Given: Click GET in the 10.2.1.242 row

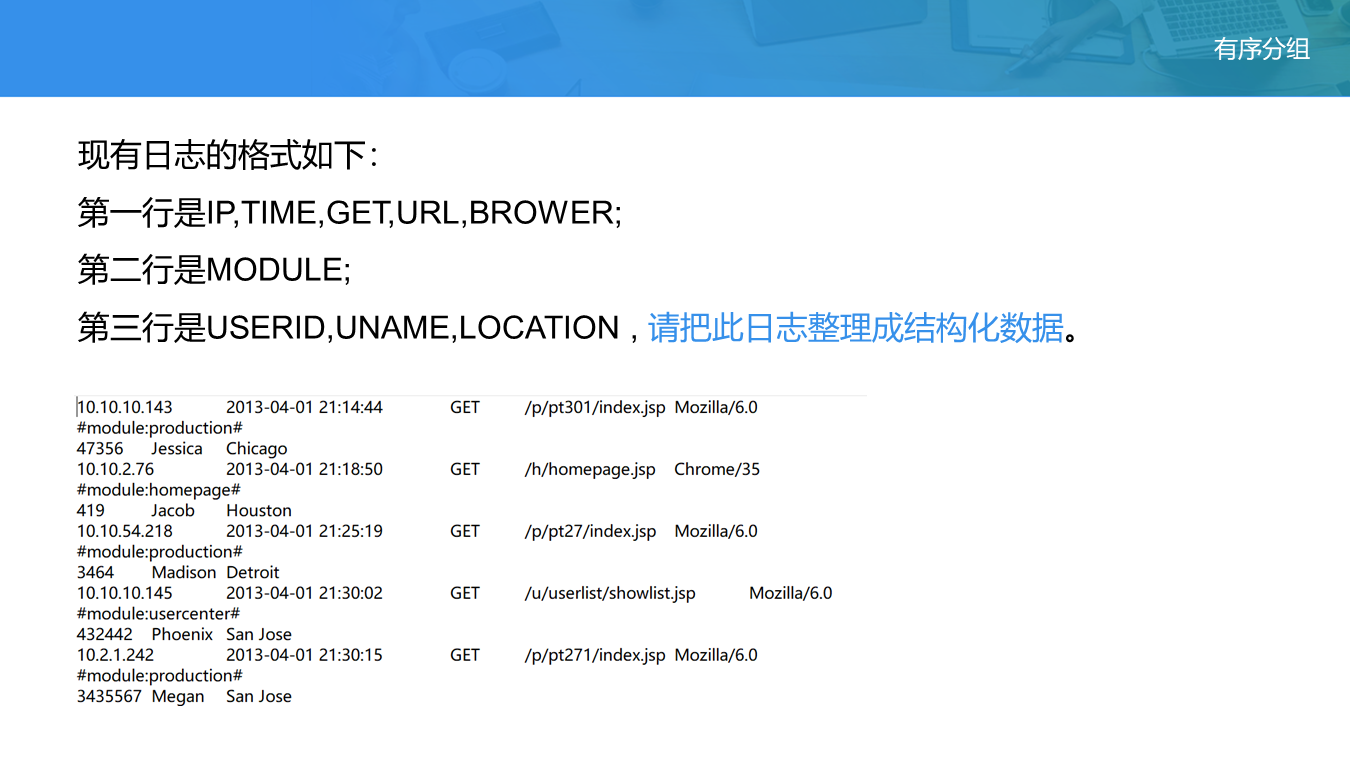Looking at the screenshot, I should (x=465, y=656).
